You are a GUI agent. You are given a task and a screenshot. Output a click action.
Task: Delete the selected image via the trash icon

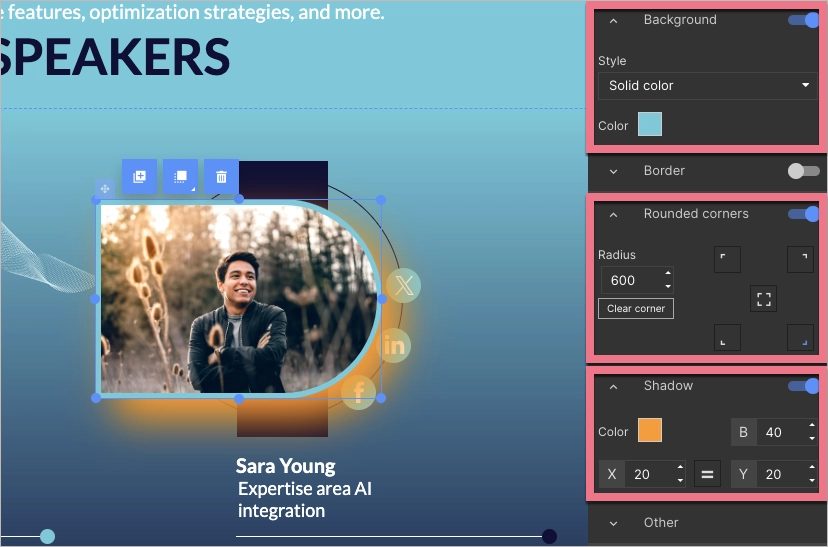(x=221, y=177)
